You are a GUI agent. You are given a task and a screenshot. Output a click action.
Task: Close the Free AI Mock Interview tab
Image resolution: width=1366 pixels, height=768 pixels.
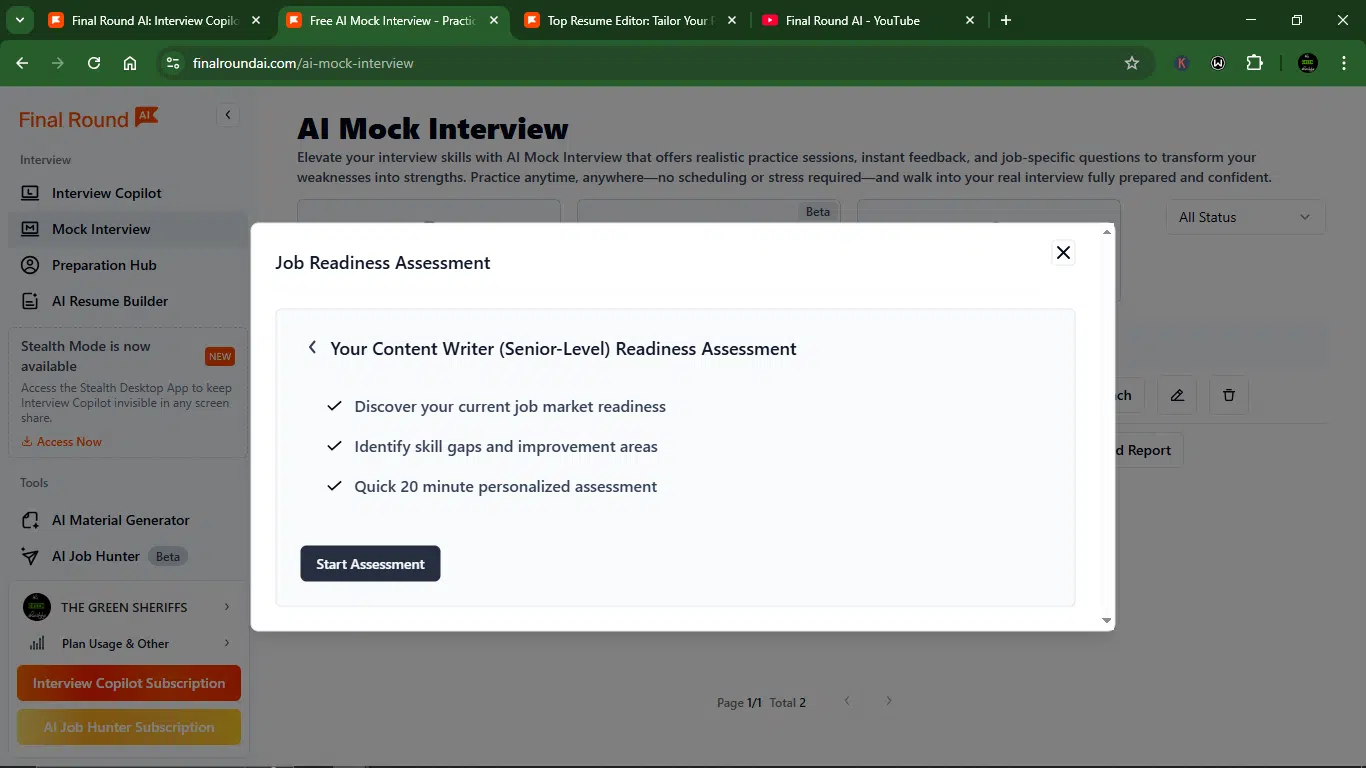click(x=494, y=20)
